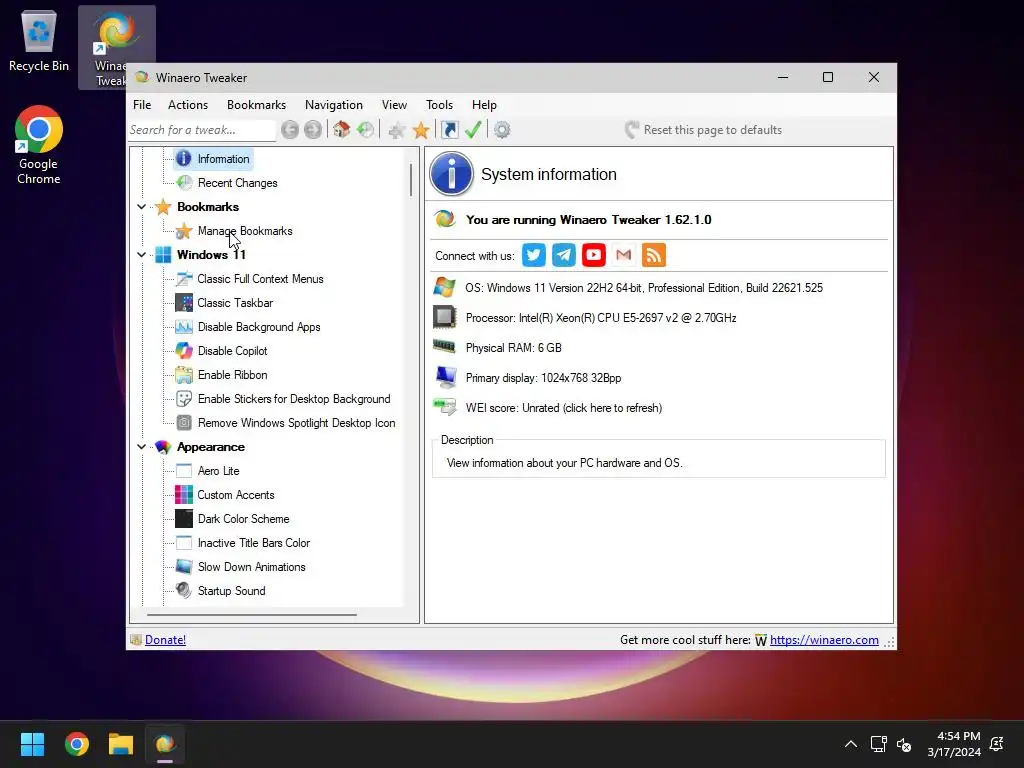Open the Twitter connect icon
Viewport: 1024px width, 768px height.
pos(534,255)
